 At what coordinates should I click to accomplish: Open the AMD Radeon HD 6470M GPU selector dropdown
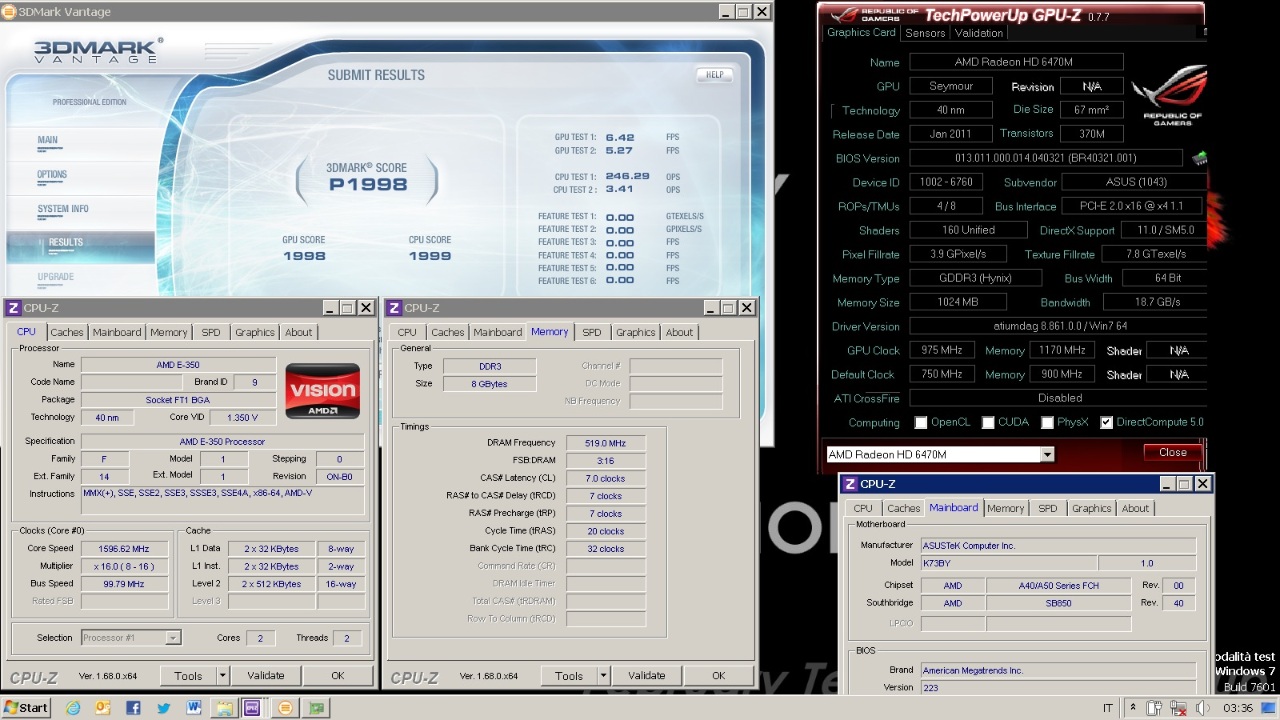point(1047,454)
